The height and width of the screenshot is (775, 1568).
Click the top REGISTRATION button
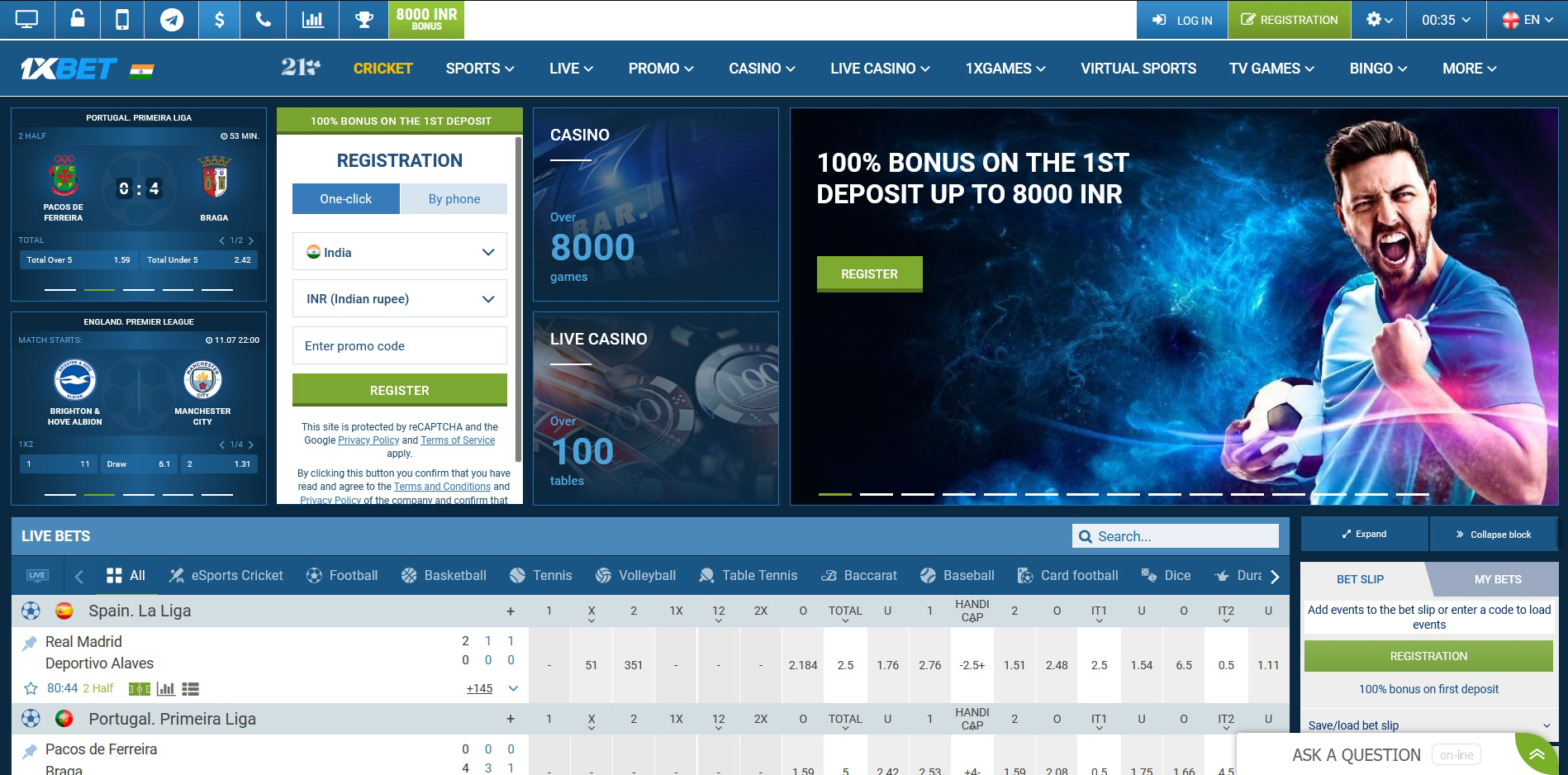pyautogui.click(x=1290, y=19)
